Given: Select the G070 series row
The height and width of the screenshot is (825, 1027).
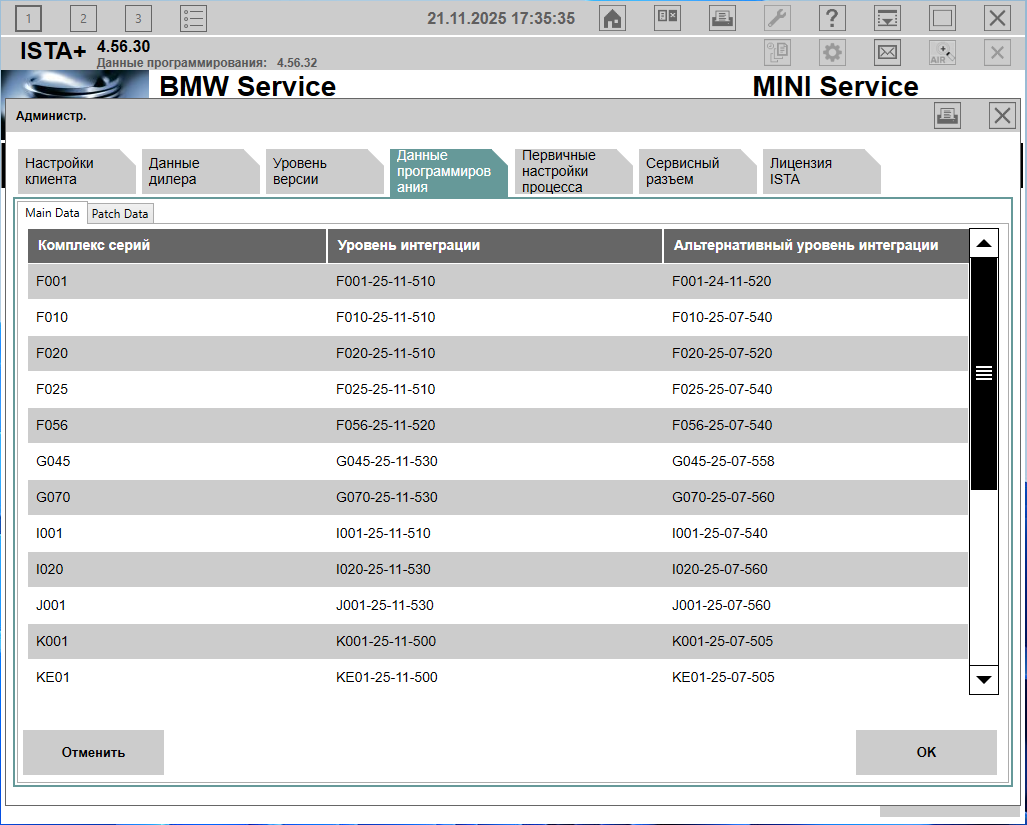Looking at the screenshot, I should pyautogui.click(x=497, y=497).
